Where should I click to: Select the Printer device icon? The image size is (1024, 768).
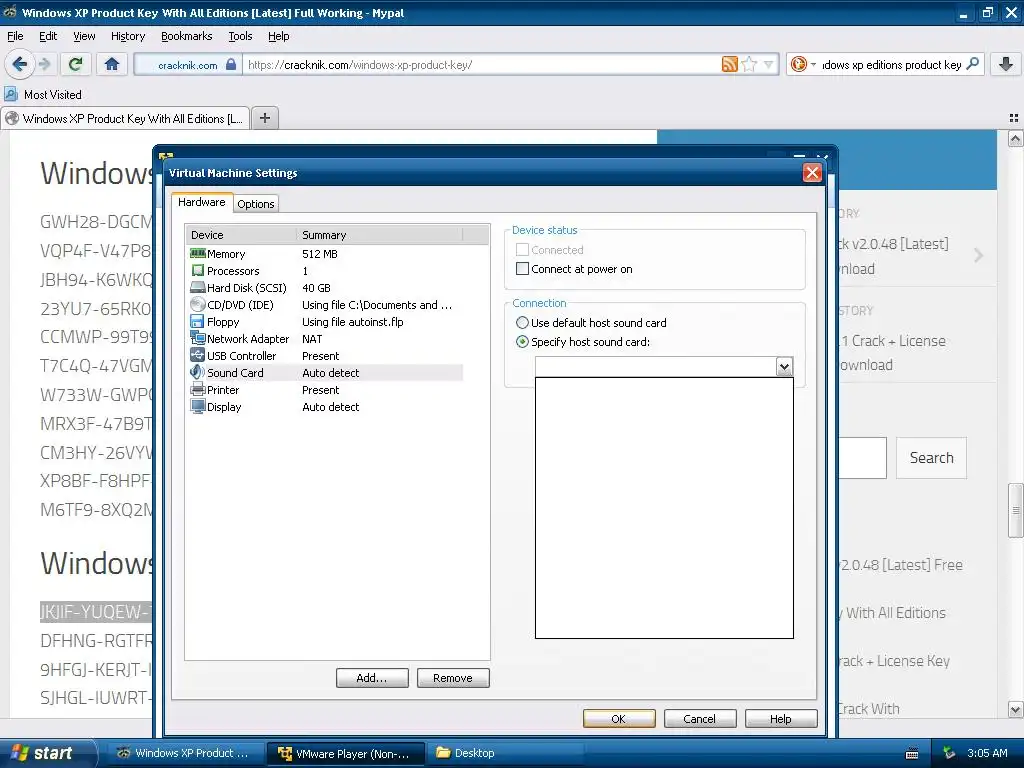click(197, 389)
